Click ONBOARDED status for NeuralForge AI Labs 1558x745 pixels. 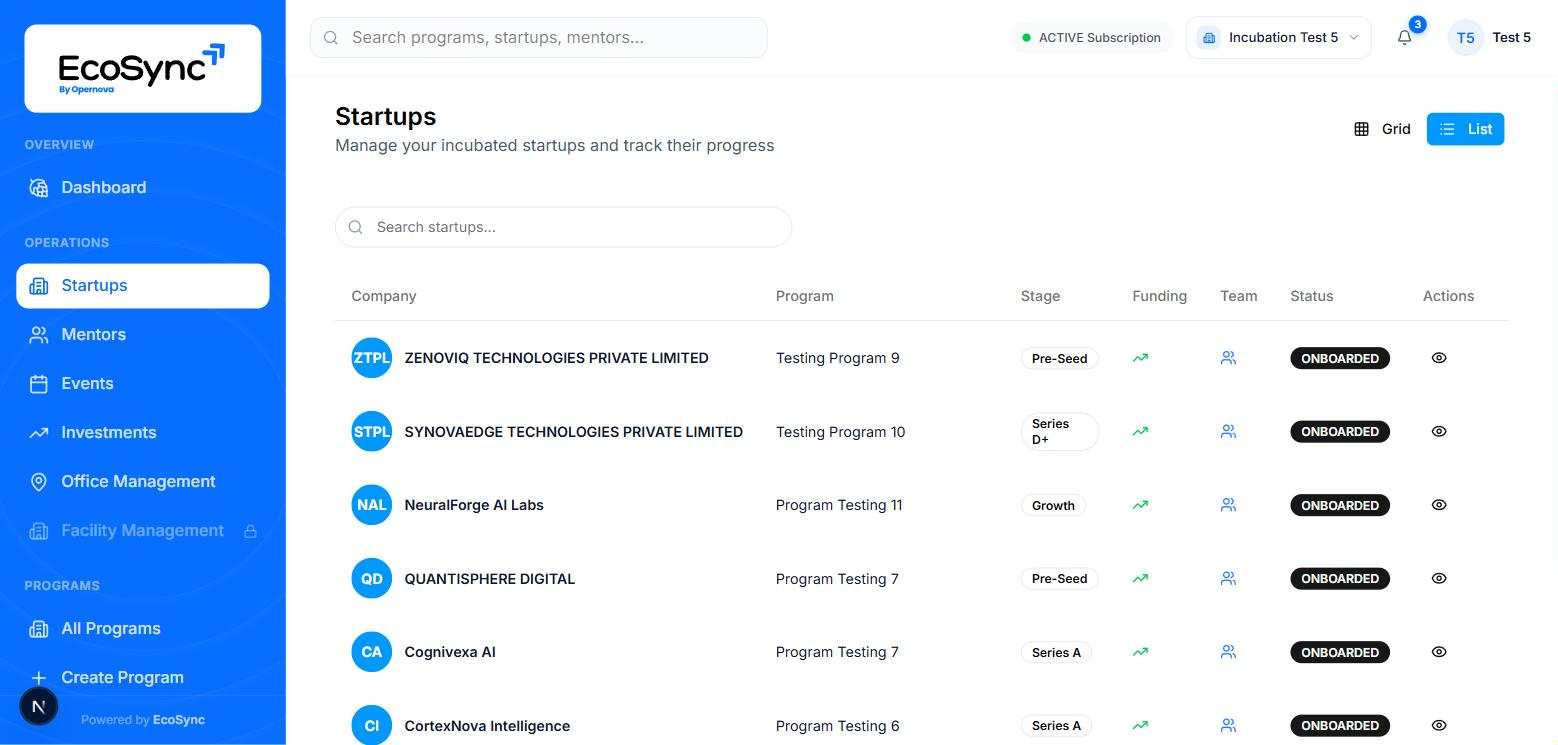point(1340,505)
